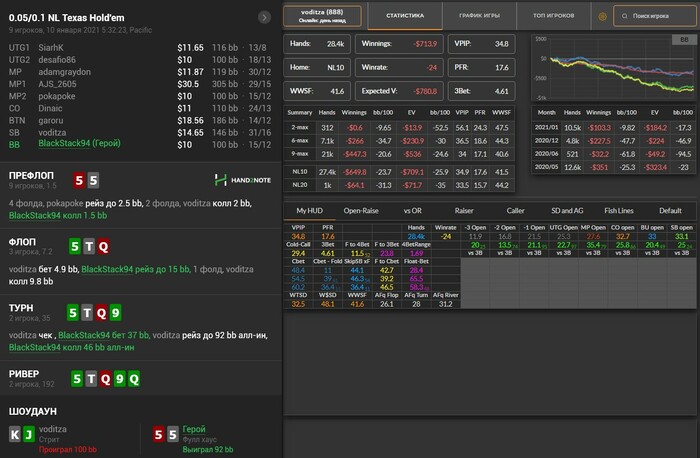Switch to the SD and AG tab

(x=567, y=211)
